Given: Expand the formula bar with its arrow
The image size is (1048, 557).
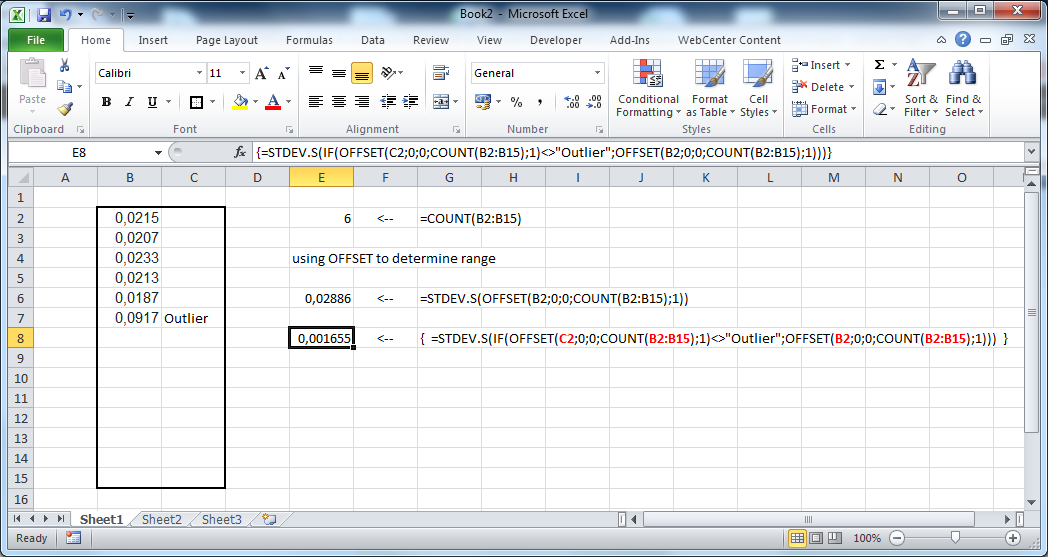Looking at the screenshot, I should point(1030,152).
